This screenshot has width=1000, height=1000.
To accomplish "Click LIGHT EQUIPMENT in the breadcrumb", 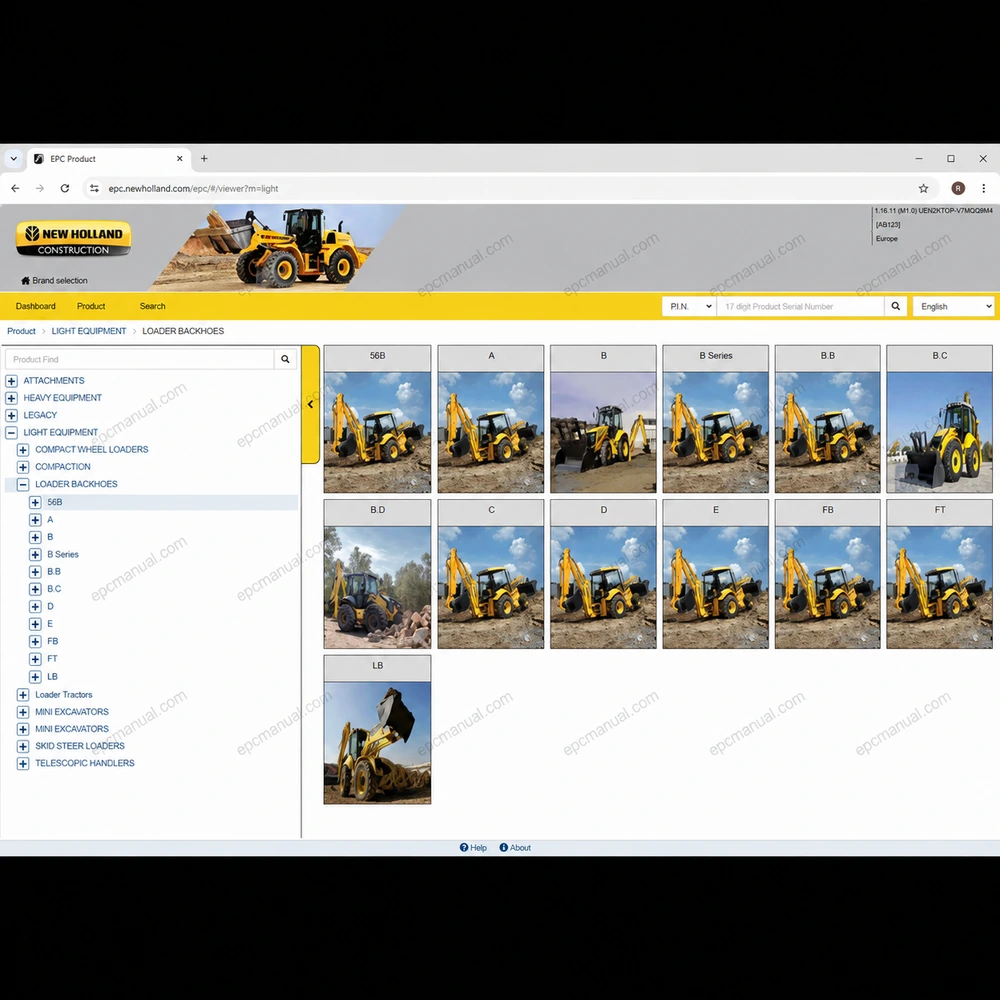I will 89,331.
